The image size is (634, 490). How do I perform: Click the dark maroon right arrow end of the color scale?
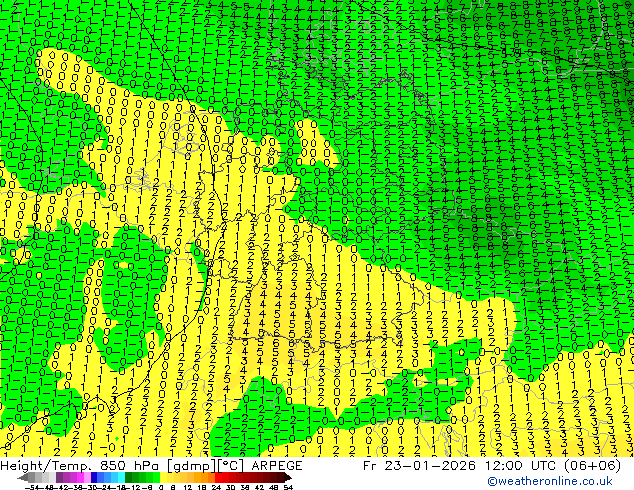pos(287,477)
